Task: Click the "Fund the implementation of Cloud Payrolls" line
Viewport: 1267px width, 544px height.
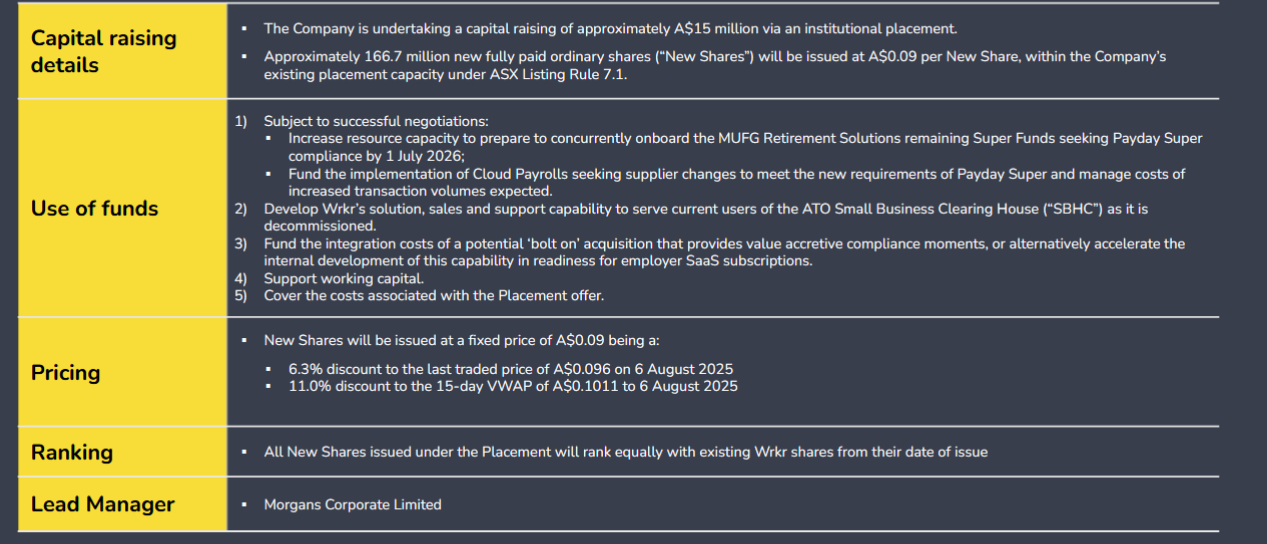Action: click(x=736, y=174)
